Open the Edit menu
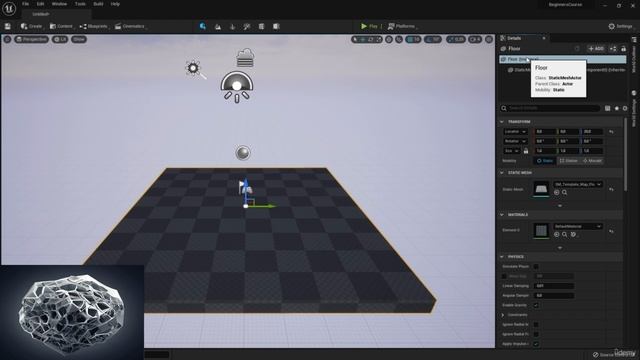640x360 pixels. coord(40,4)
